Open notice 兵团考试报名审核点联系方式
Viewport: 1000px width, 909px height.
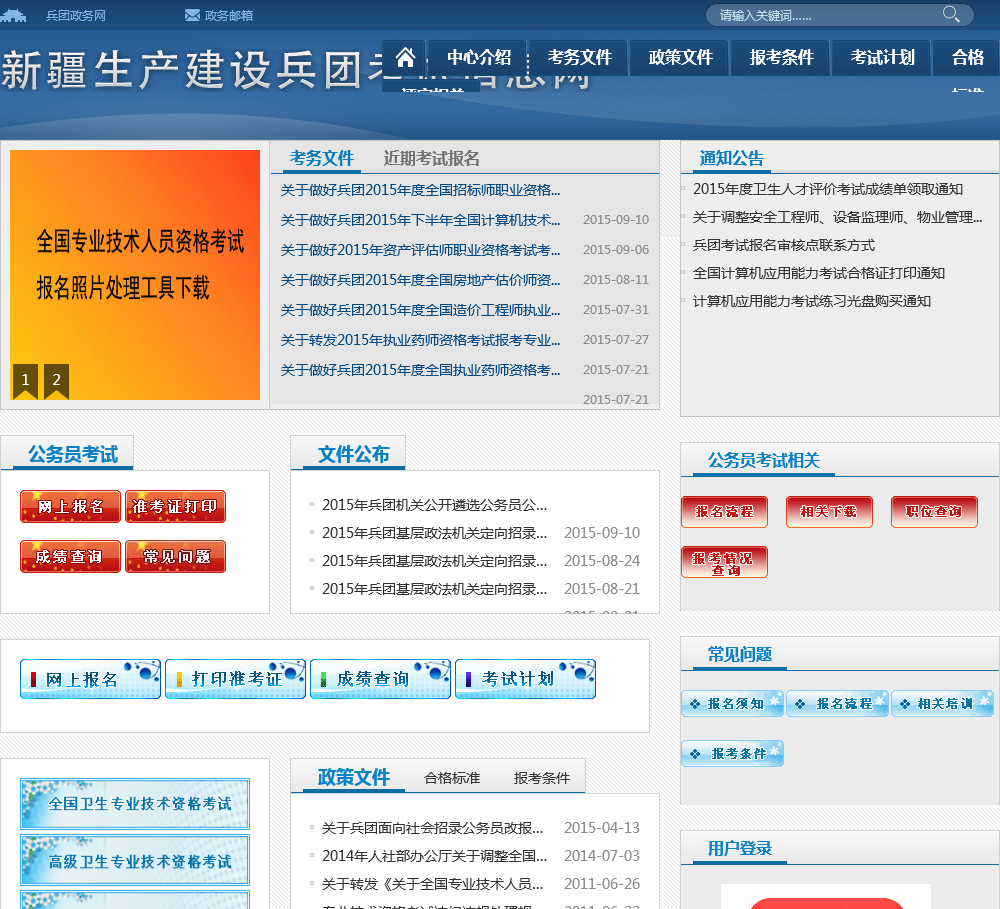[x=783, y=245]
